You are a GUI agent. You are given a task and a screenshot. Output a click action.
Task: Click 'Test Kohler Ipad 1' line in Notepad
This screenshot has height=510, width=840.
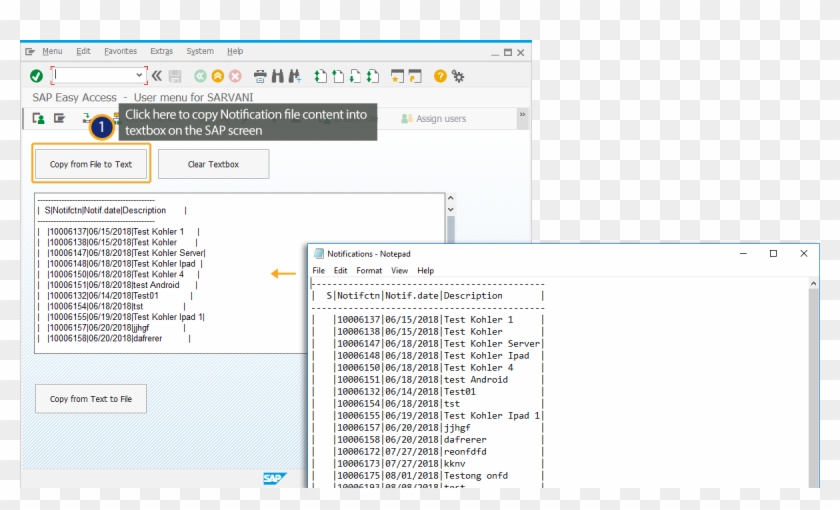[428, 416]
